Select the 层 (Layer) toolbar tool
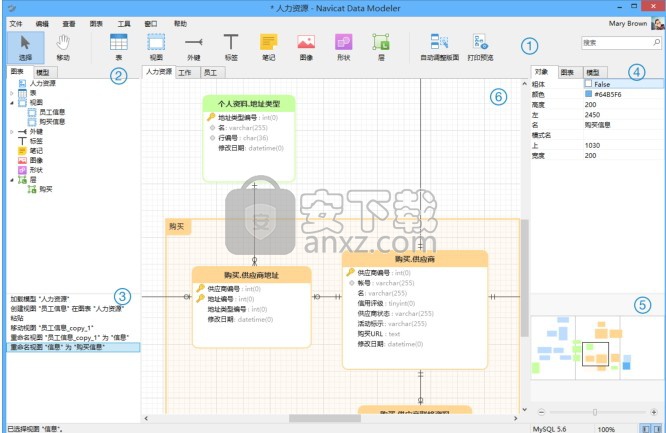The height and width of the screenshot is (433, 666). [x=381, y=48]
